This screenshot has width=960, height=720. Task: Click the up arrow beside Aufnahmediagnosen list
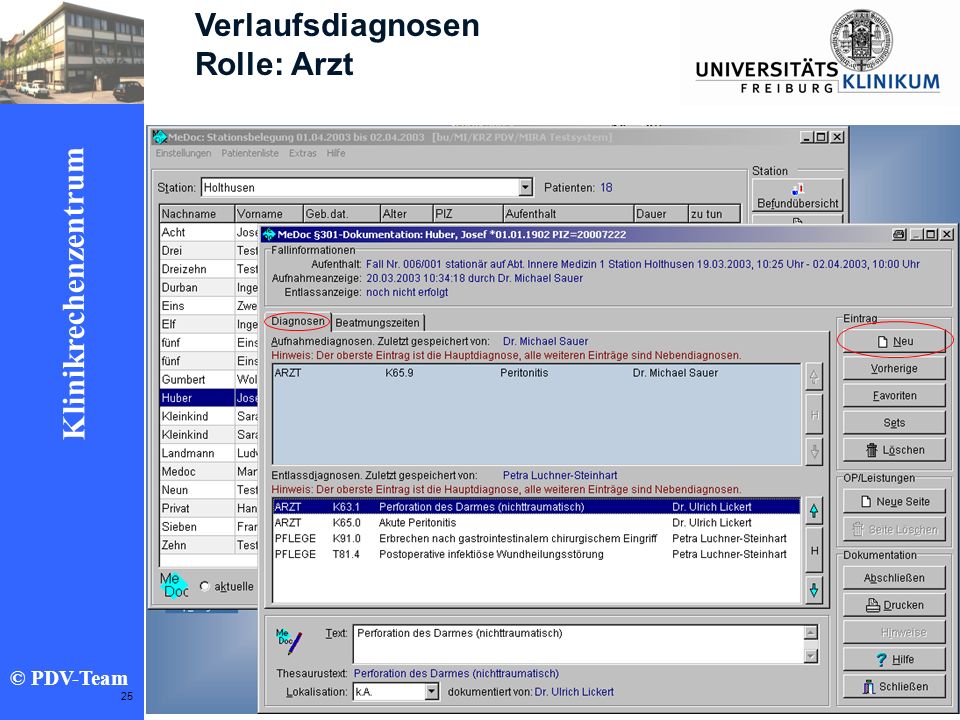[x=814, y=377]
